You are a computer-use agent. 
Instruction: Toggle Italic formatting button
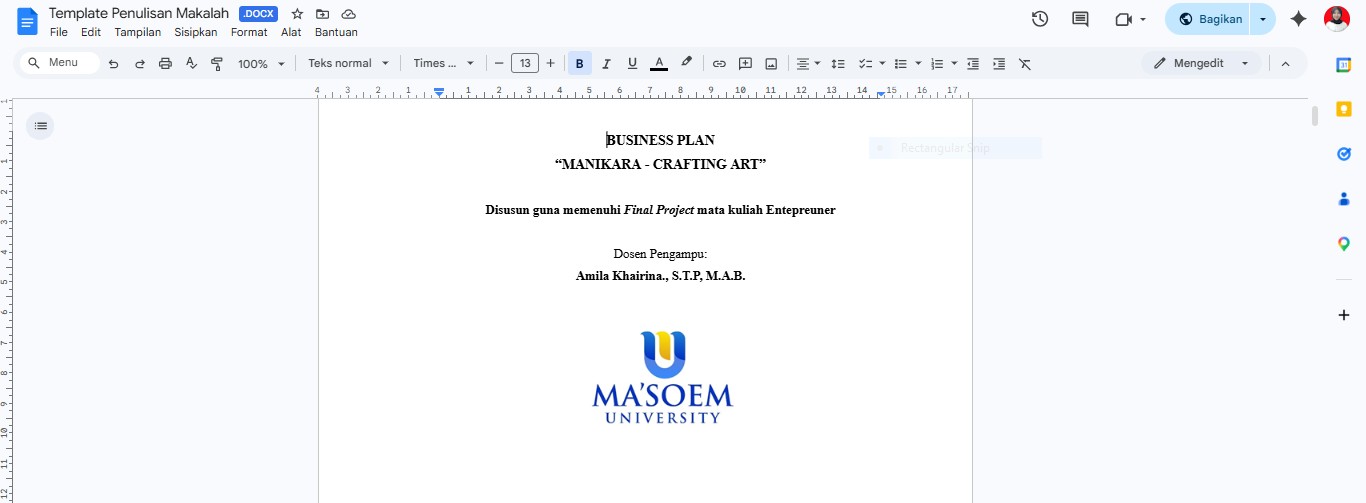tap(606, 63)
